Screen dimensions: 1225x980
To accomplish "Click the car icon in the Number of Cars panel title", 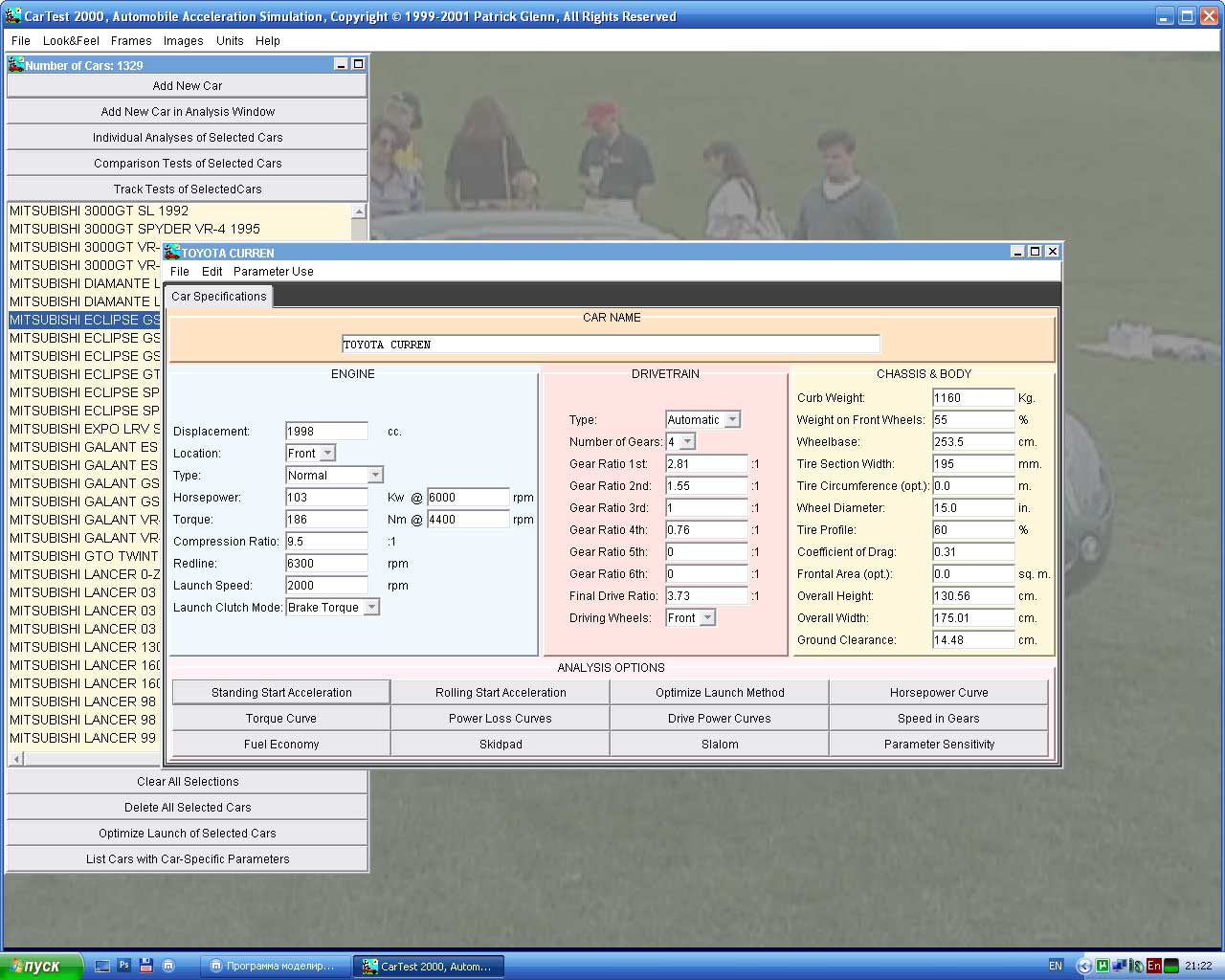I will tap(15, 64).
